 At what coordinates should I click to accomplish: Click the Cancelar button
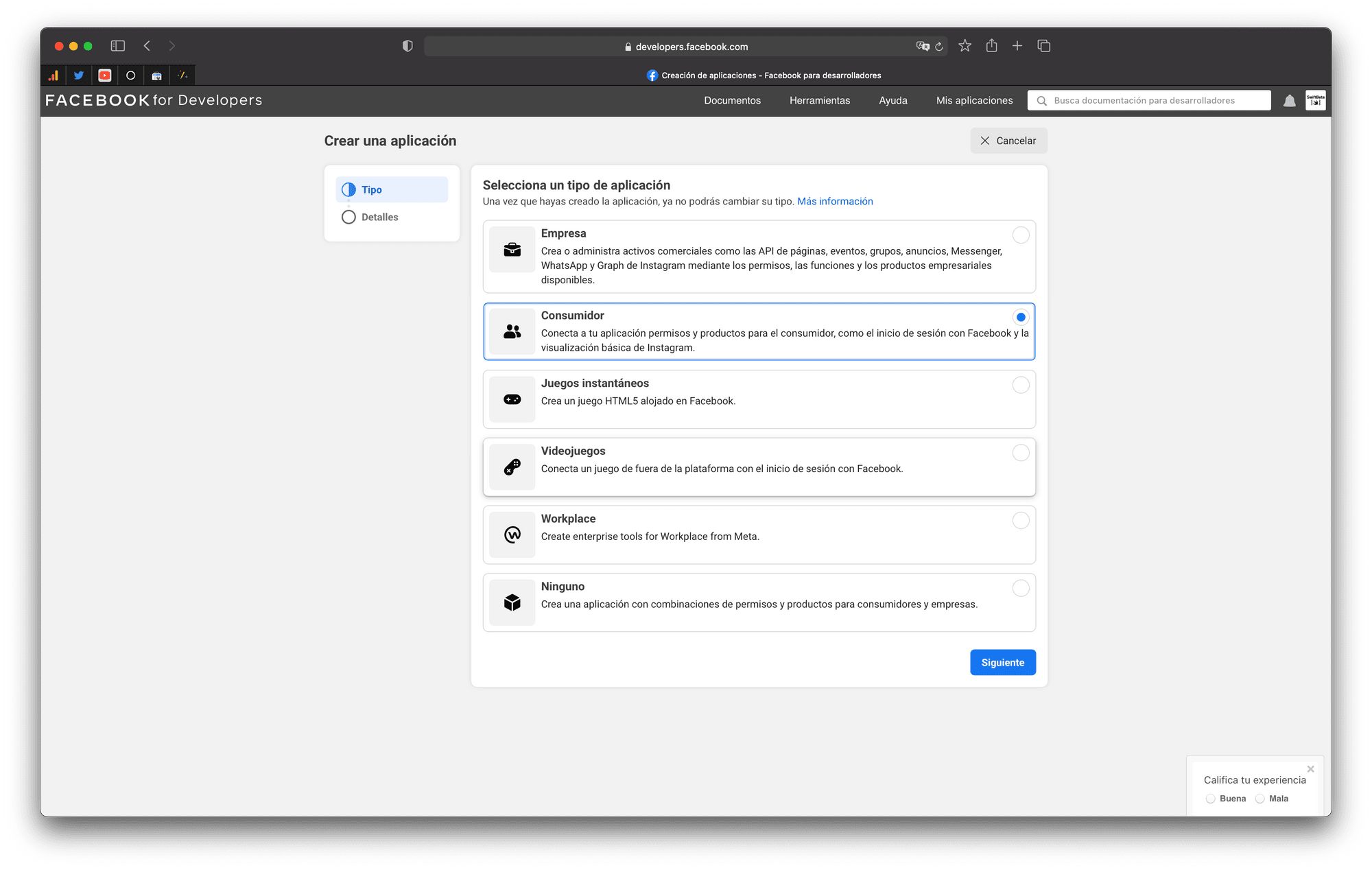coord(1008,141)
